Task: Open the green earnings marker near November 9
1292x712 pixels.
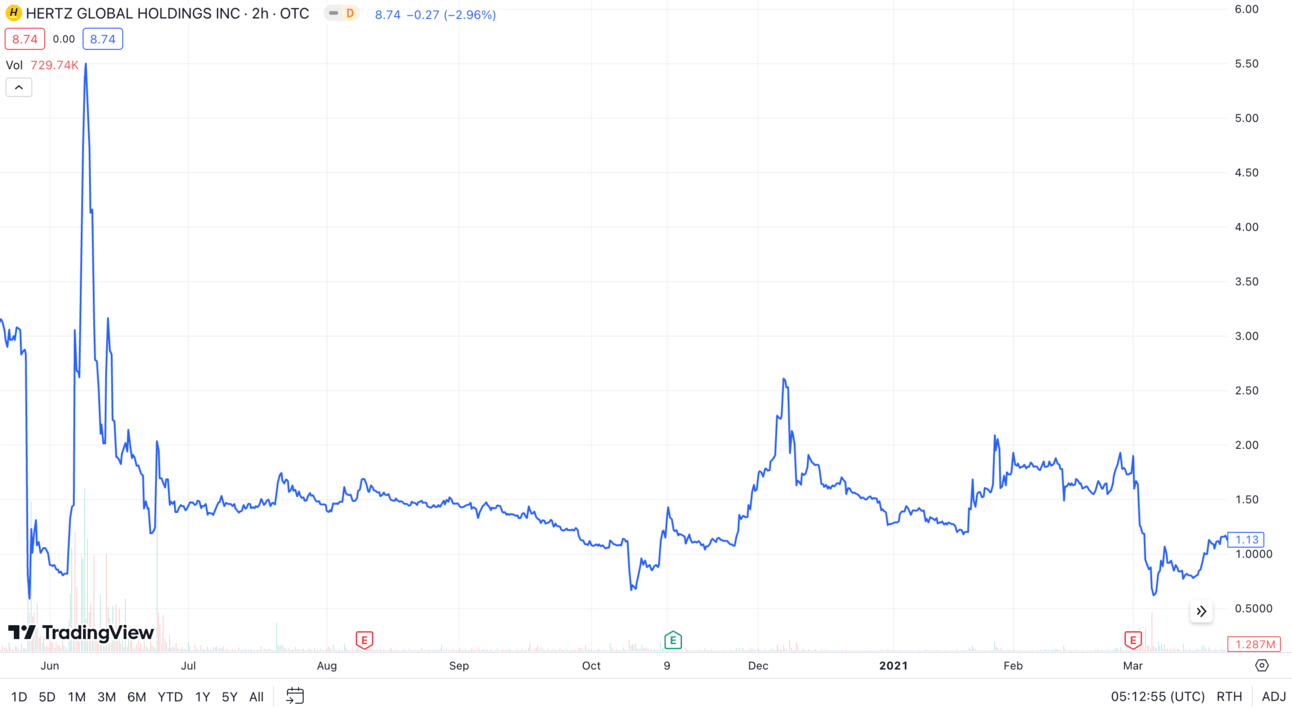Action: (x=673, y=640)
